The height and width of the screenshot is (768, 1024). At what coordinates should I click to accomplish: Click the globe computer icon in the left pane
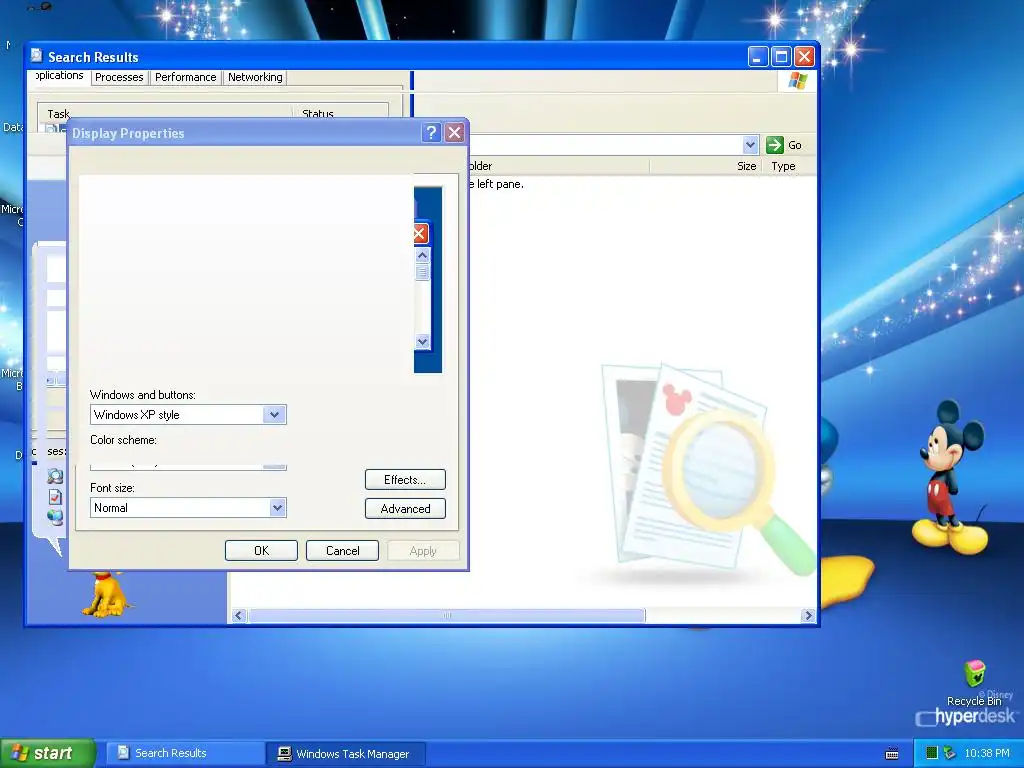56,517
